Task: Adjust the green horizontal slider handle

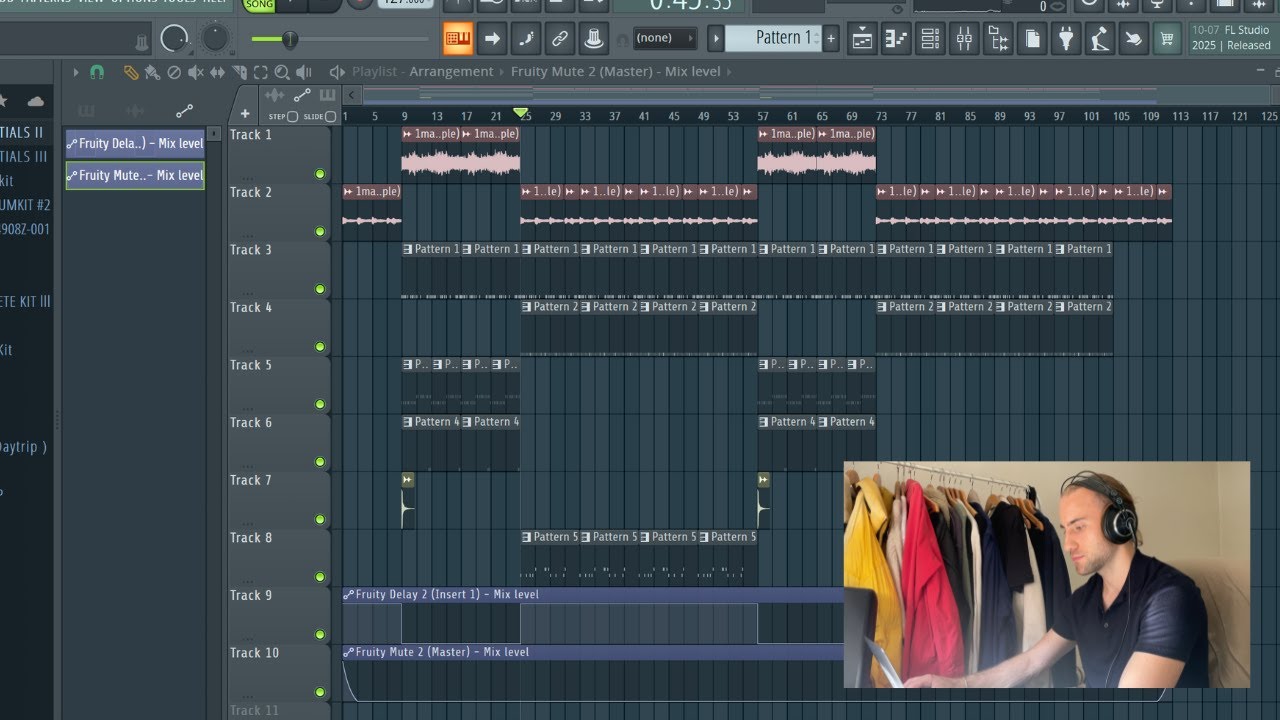Action: pos(290,40)
